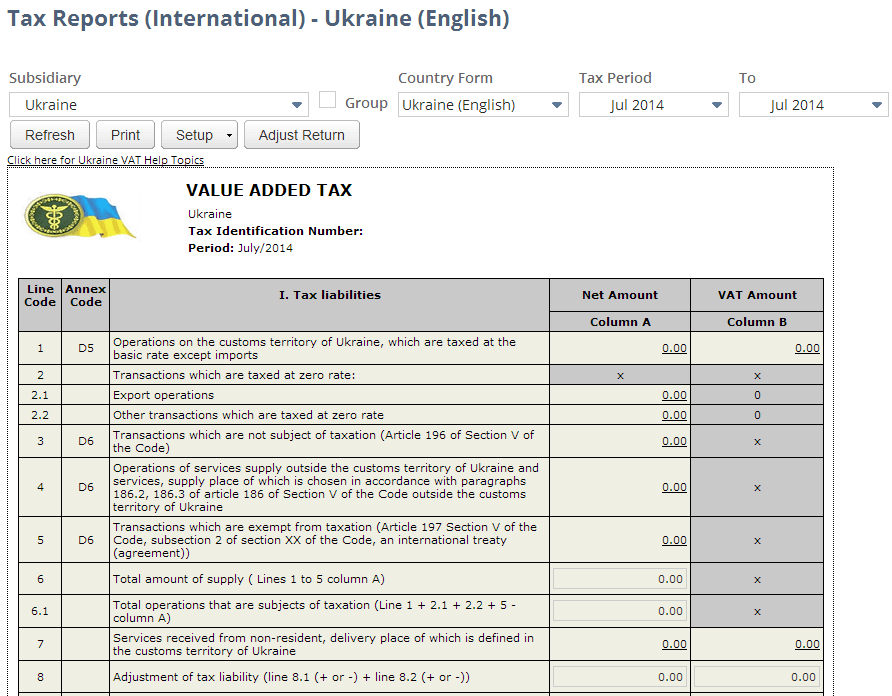Click line 2.1 VAT Amount value 0
The width and height of the screenshot is (892, 696).
tap(757, 395)
